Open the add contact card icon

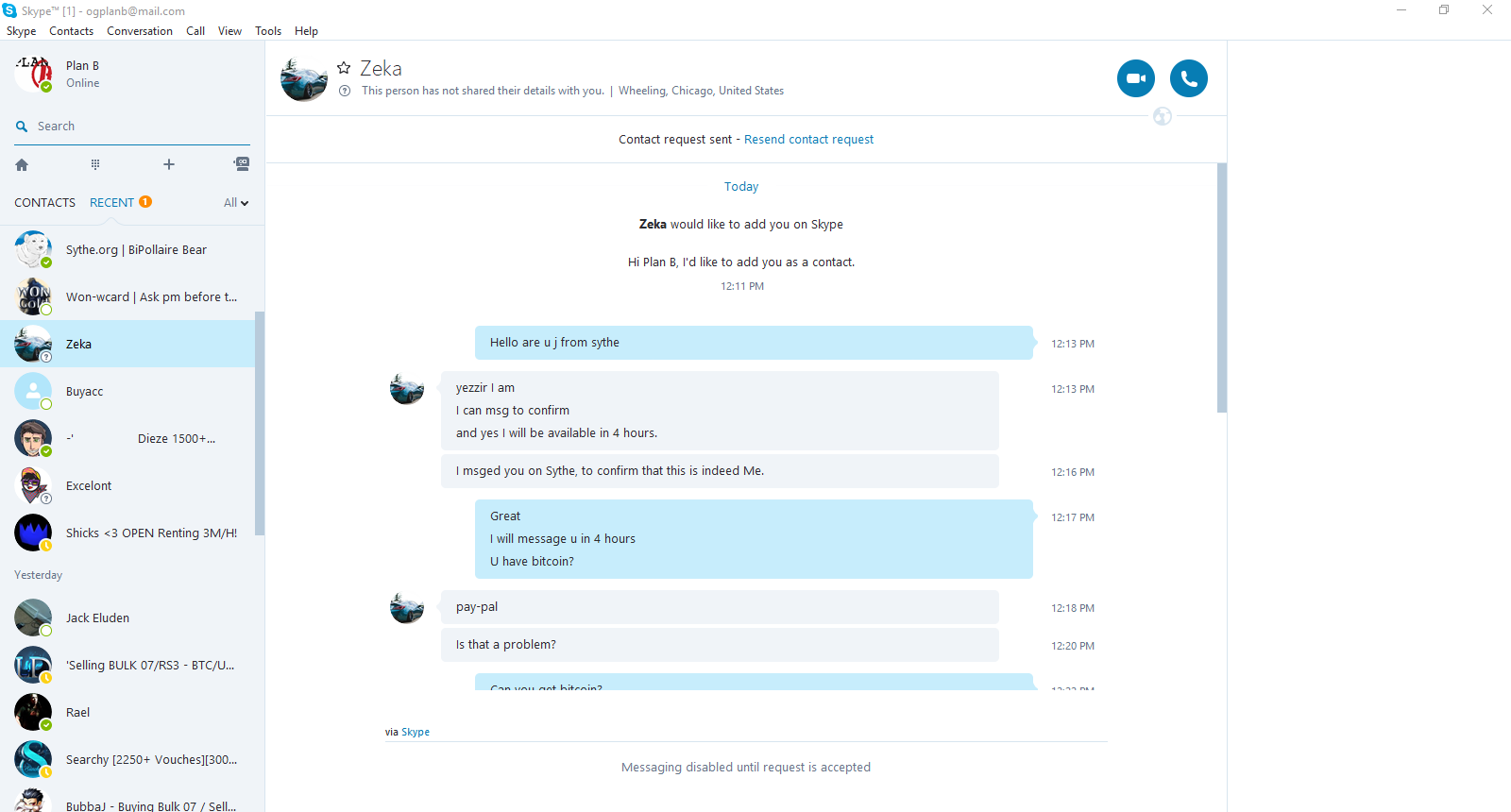click(242, 163)
